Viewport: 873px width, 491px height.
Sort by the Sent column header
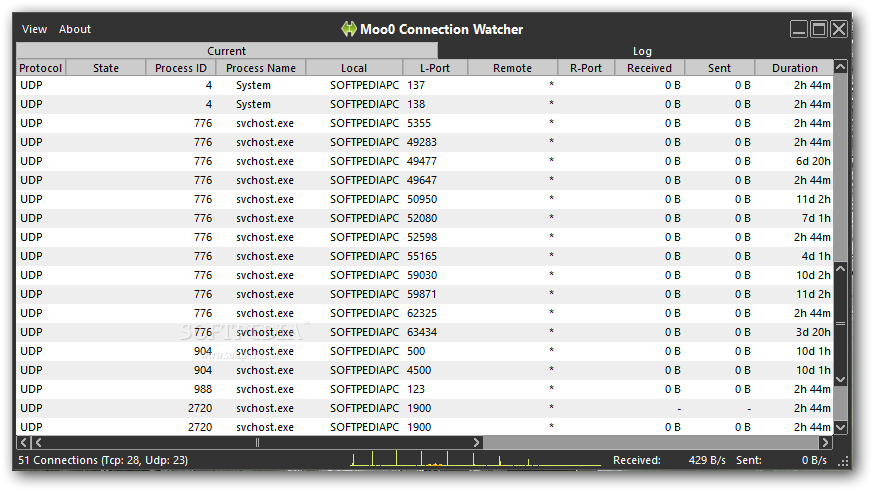click(719, 68)
